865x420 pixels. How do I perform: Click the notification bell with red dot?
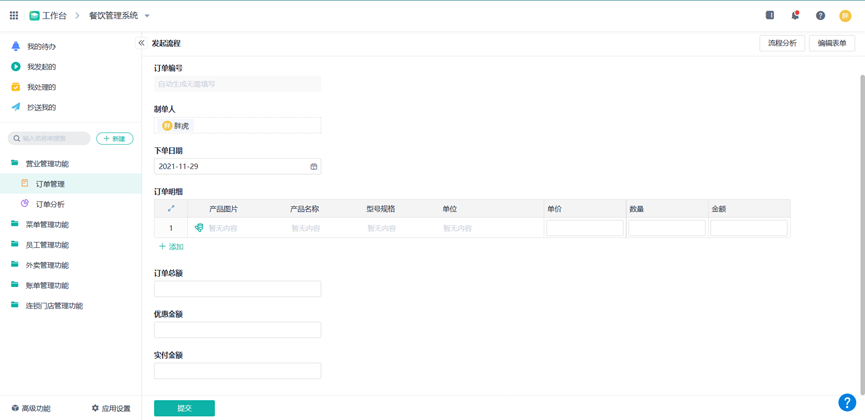click(795, 16)
